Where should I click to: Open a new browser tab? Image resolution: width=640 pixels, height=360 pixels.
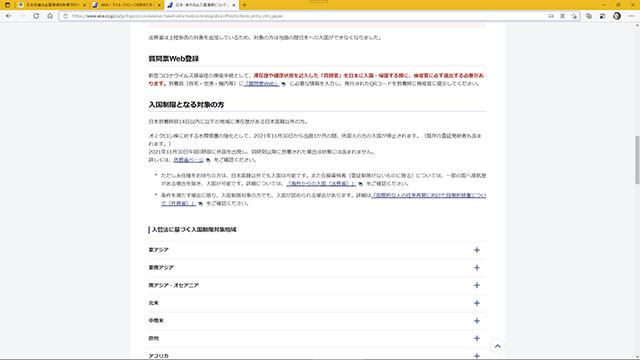244,5
